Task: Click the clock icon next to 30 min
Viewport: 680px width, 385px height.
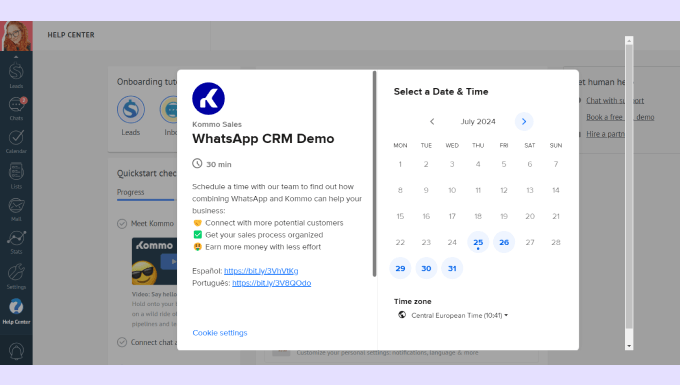Action: click(x=197, y=163)
